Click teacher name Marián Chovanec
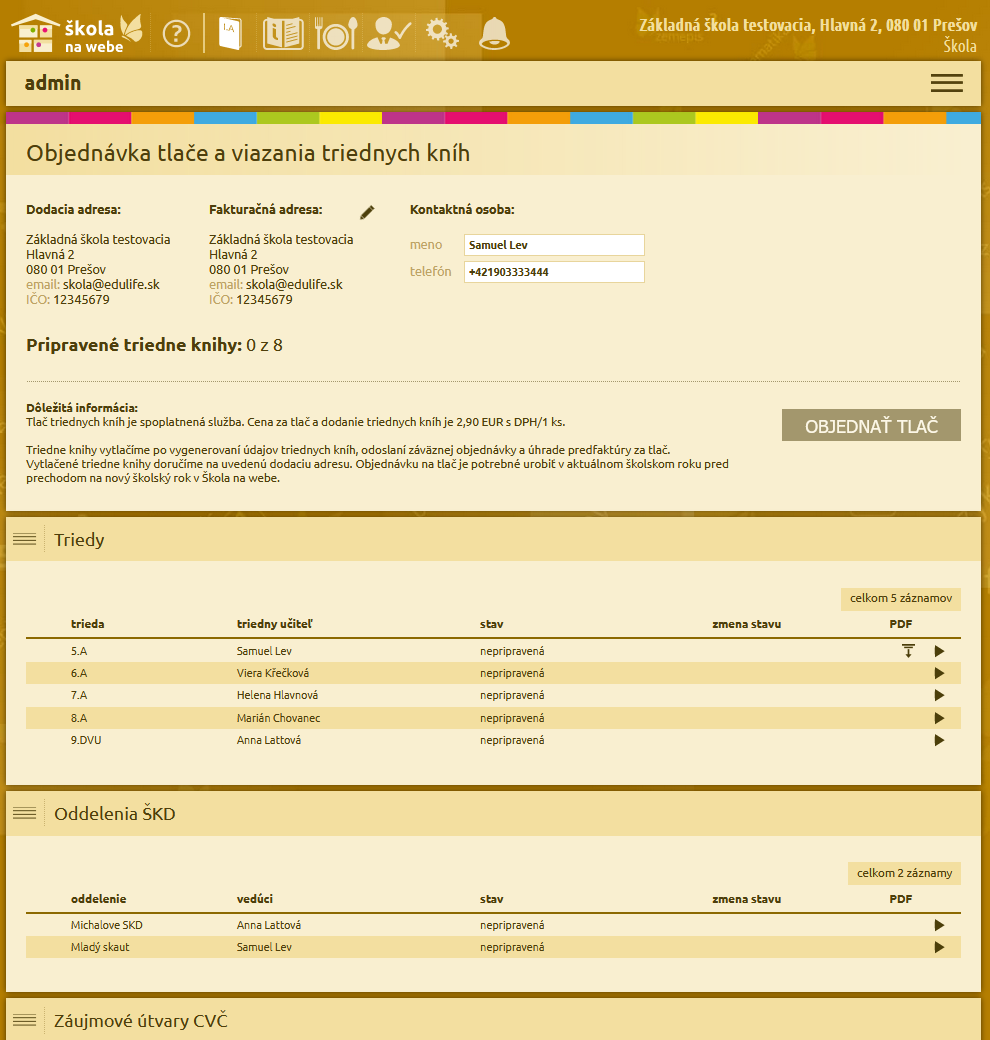The width and height of the screenshot is (990, 1040). tap(278, 718)
